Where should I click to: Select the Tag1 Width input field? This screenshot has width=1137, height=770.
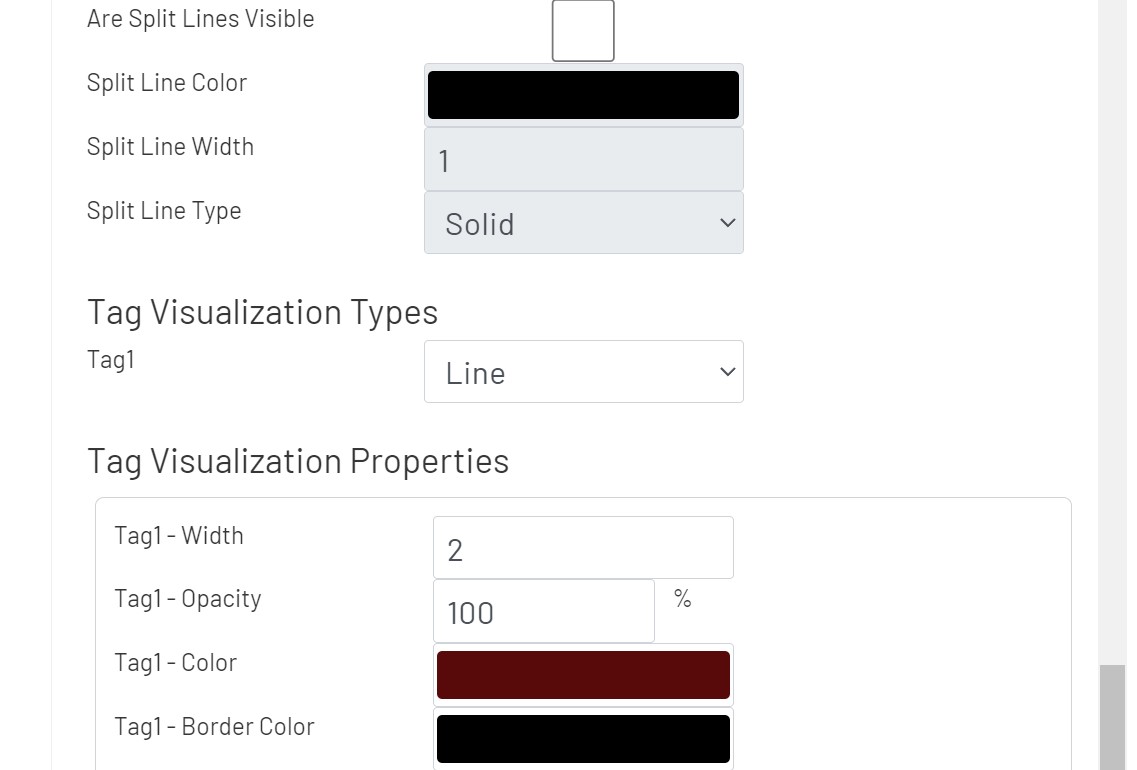583,547
